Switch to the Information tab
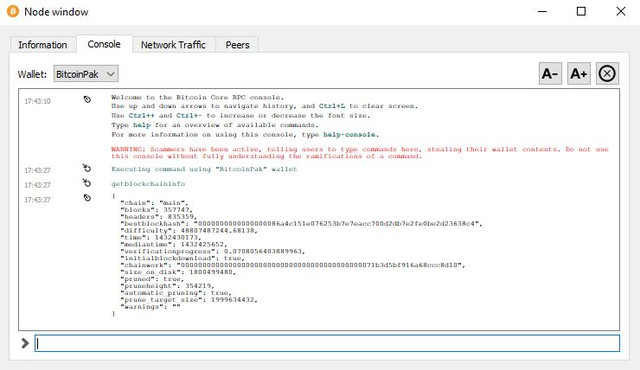The image size is (640, 370). pyautogui.click(x=43, y=45)
